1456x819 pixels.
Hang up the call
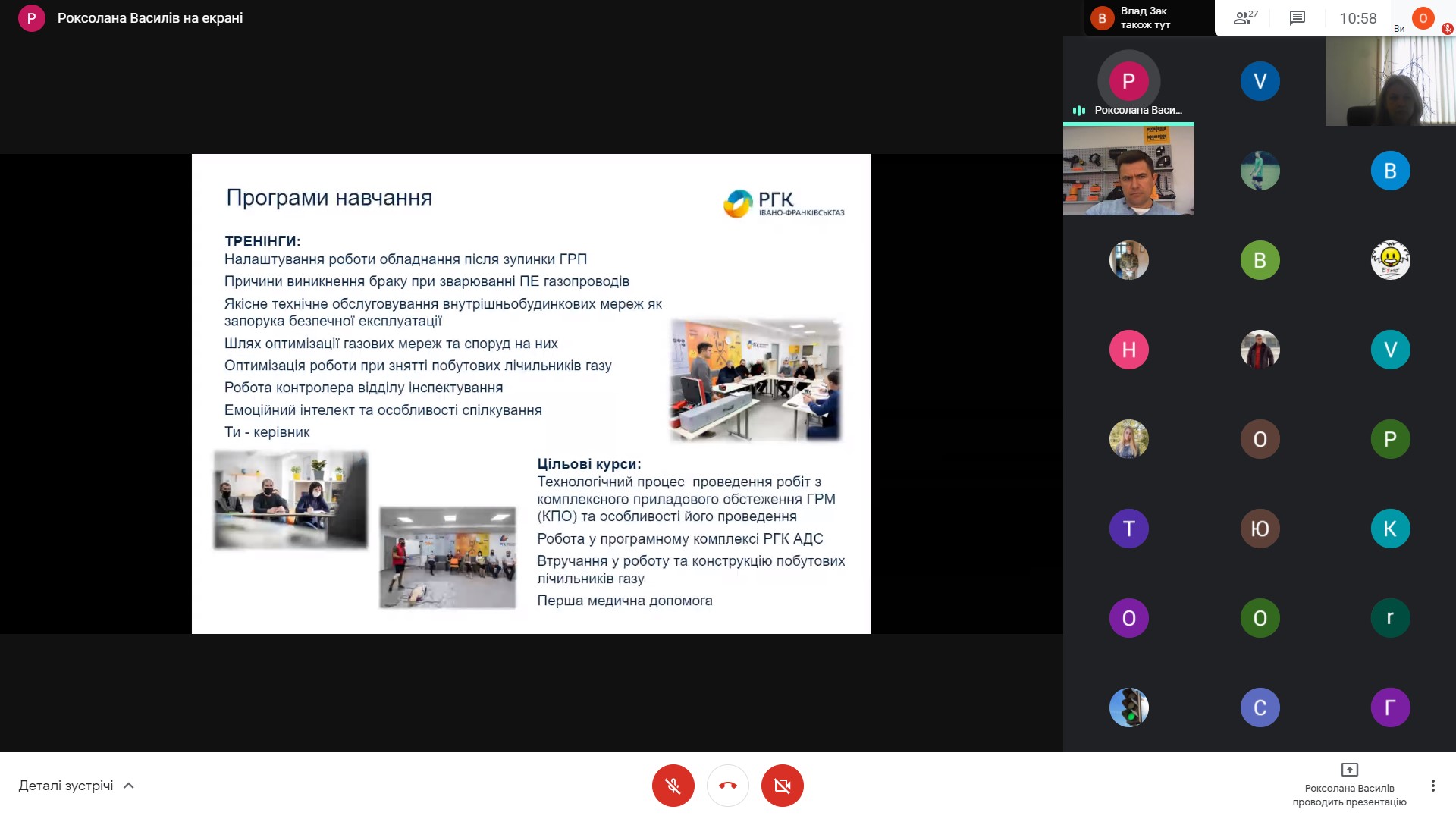point(727,786)
